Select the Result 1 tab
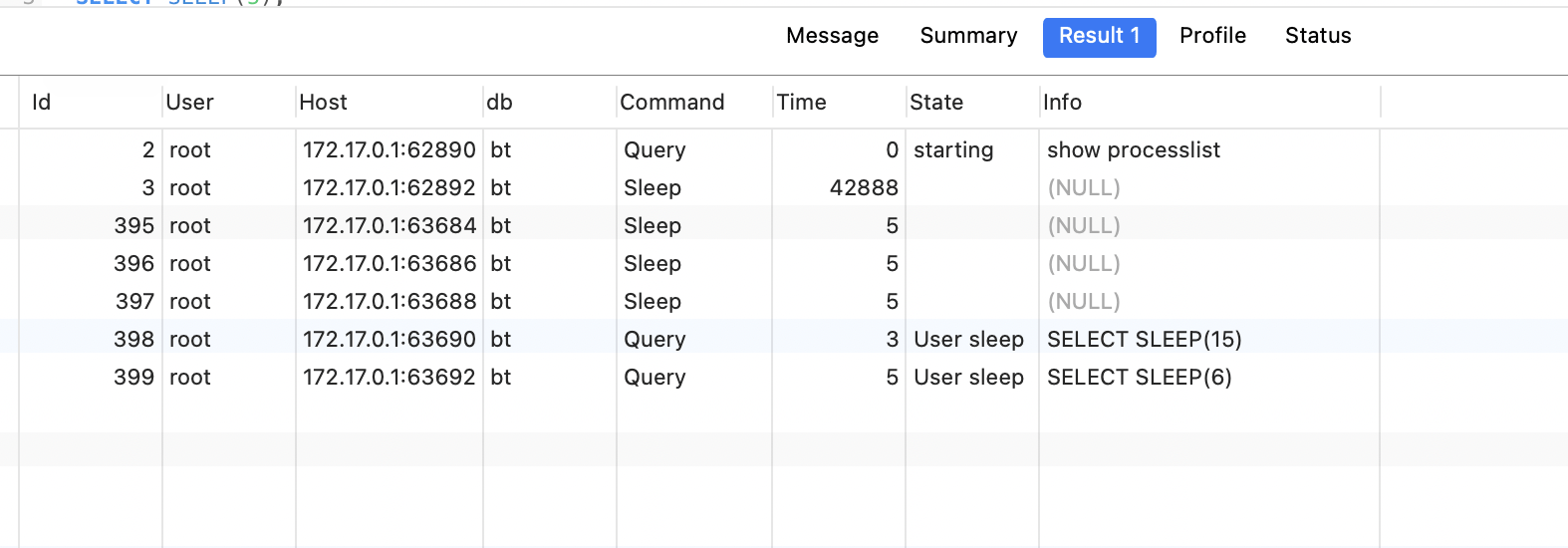The height and width of the screenshot is (548, 1568). tap(1099, 37)
